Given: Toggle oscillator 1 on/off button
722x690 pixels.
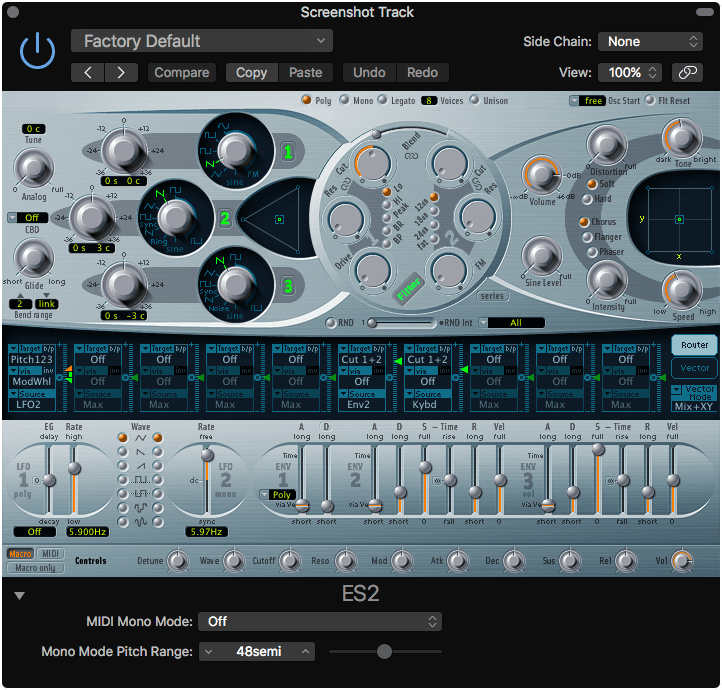Looking at the screenshot, I should pos(288,153).
